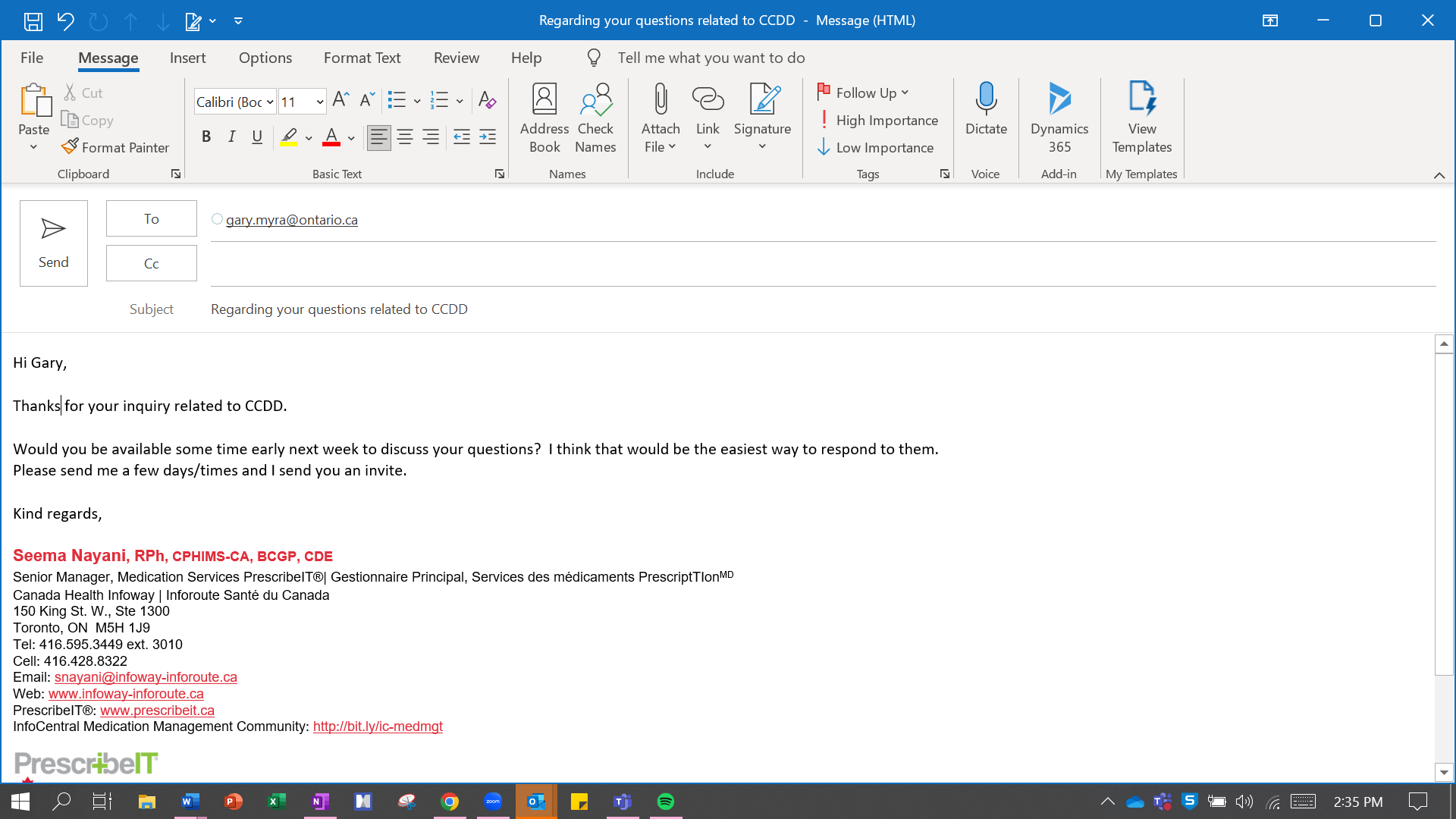Copy the selected text

(88, 120)
